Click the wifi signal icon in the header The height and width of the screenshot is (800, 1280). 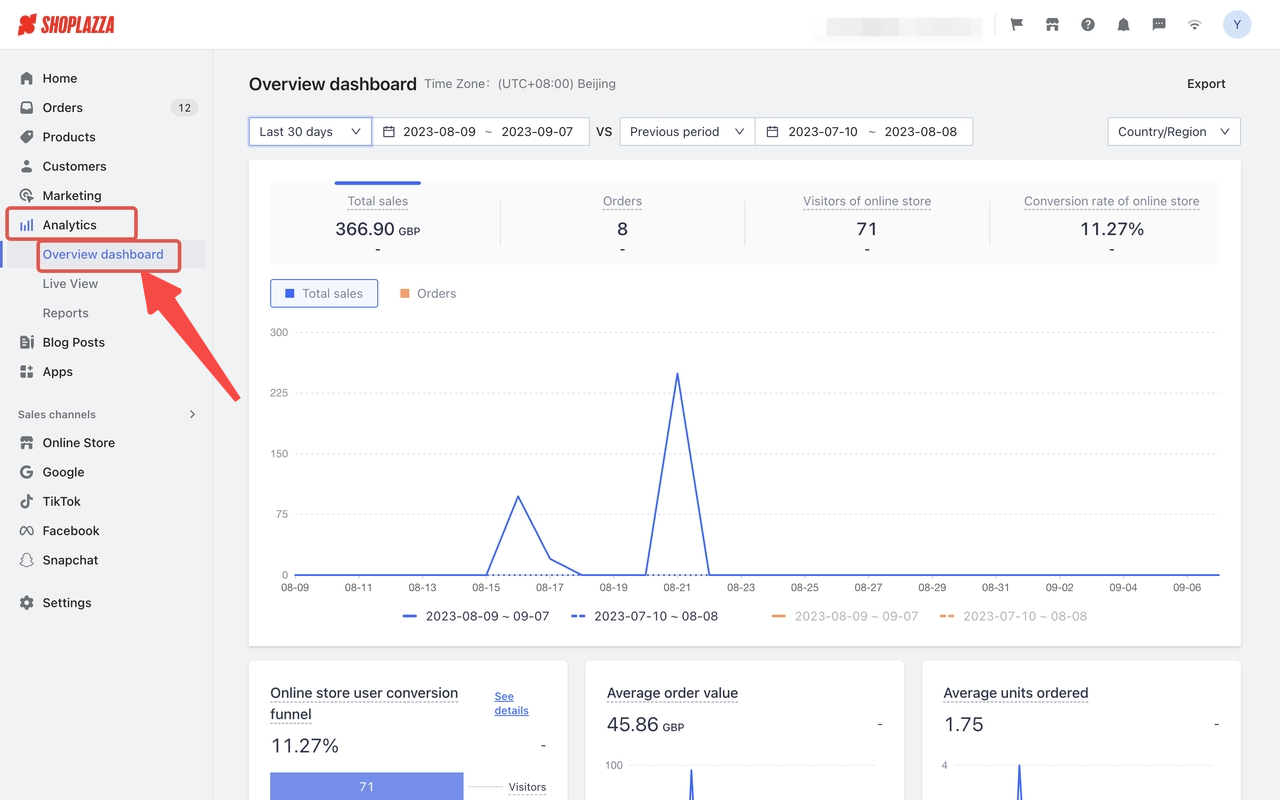tap(1194, 24)
